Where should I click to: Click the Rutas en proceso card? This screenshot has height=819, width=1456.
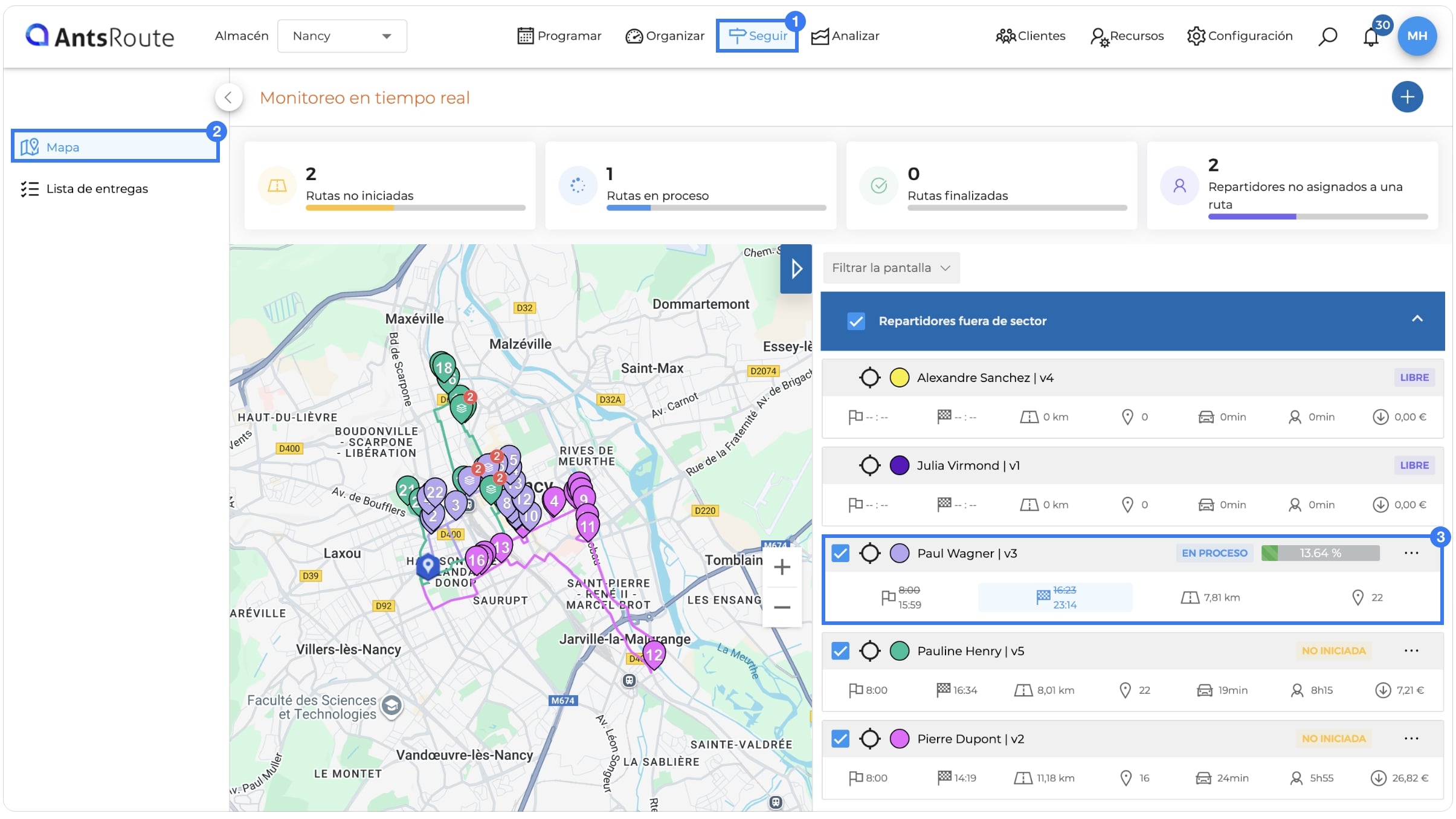pyautogui.click(x=691, y=186)
